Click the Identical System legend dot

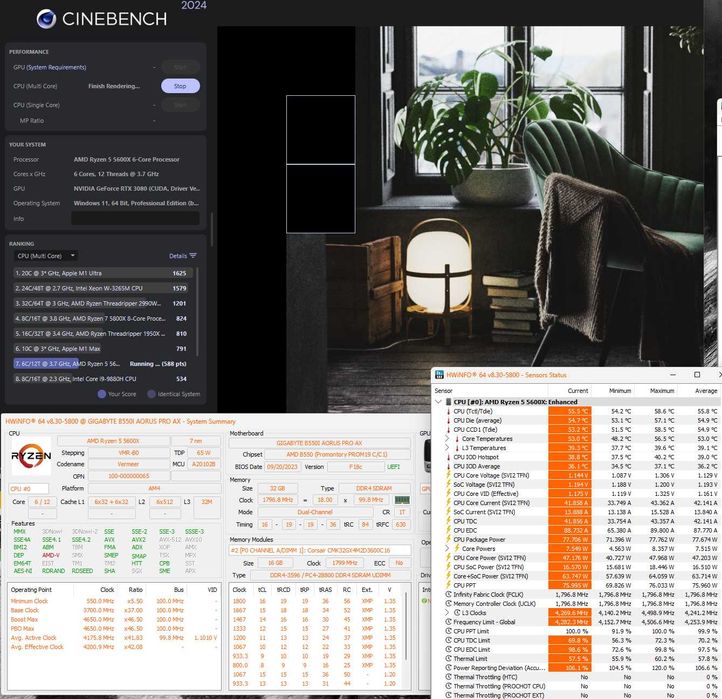(x=151, y=394)
